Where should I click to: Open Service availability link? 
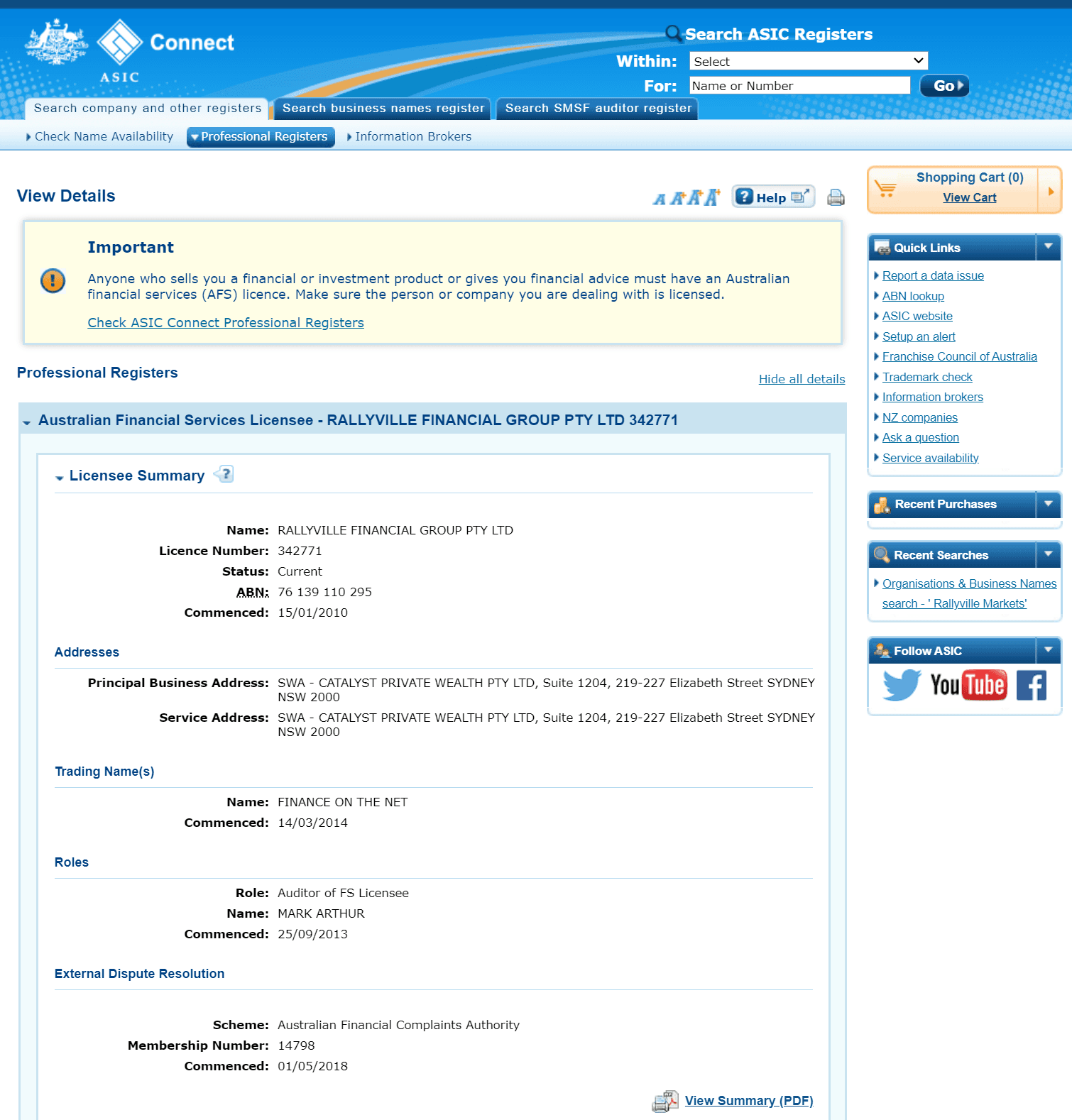(x=931, y=458)
